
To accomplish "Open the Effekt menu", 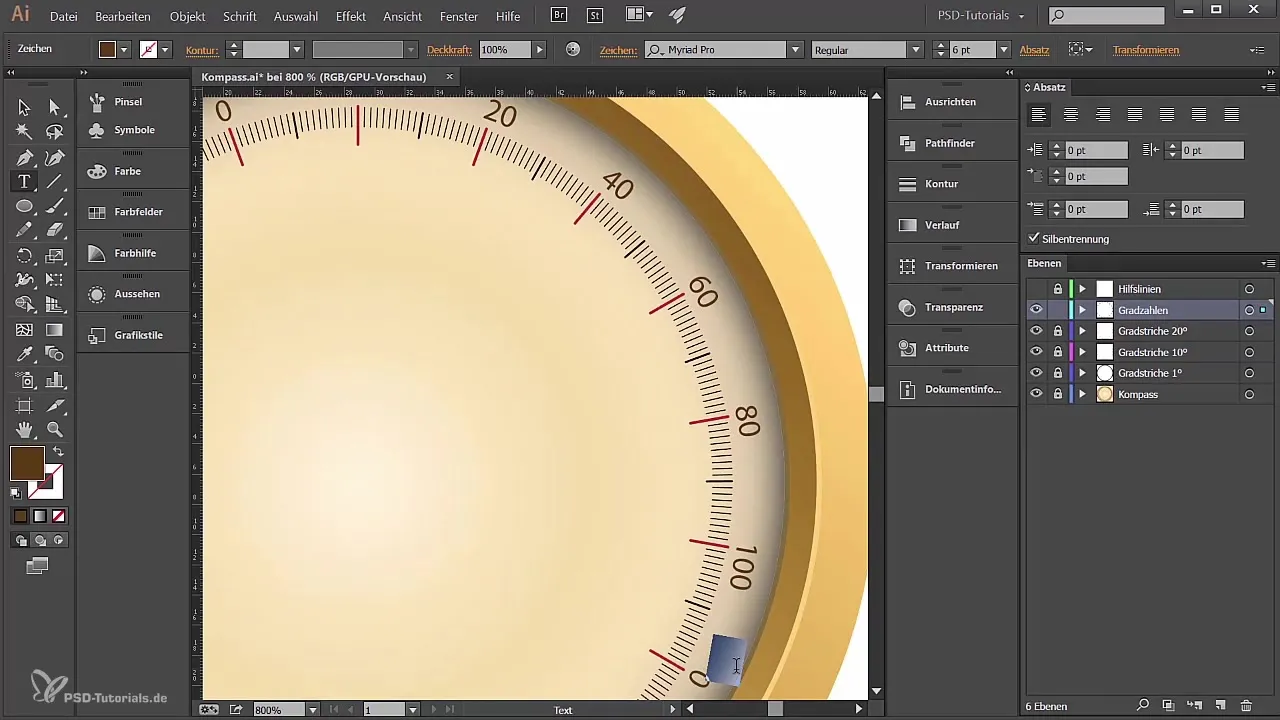I will tap(351, 16).
